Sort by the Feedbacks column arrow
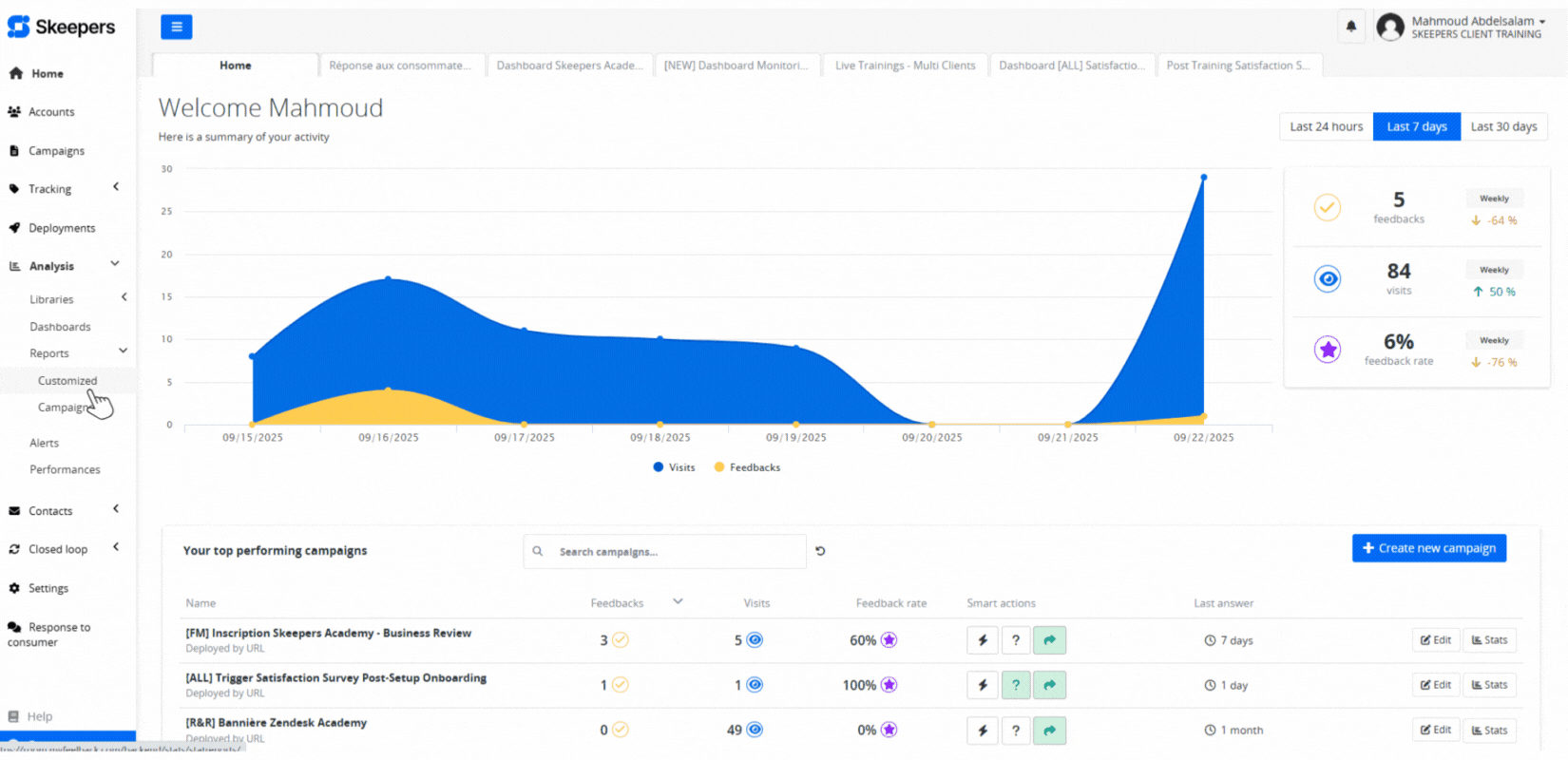This screenshot has width=1568, height=760. coord(678,601)
